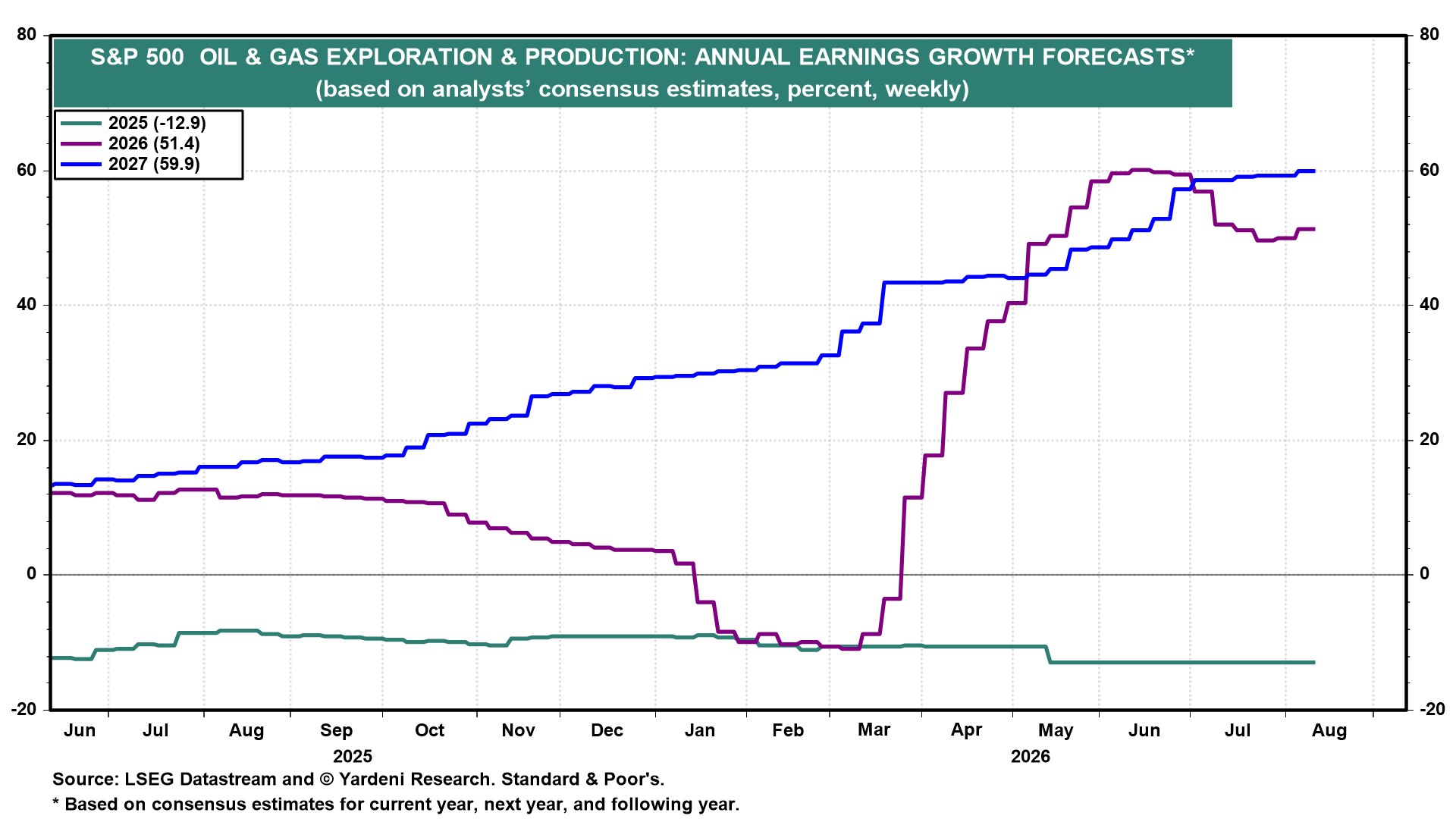Select the Sep month label on the x-axis
The width and height of the screenshot is (1456, 819).
tap(336, 731)
